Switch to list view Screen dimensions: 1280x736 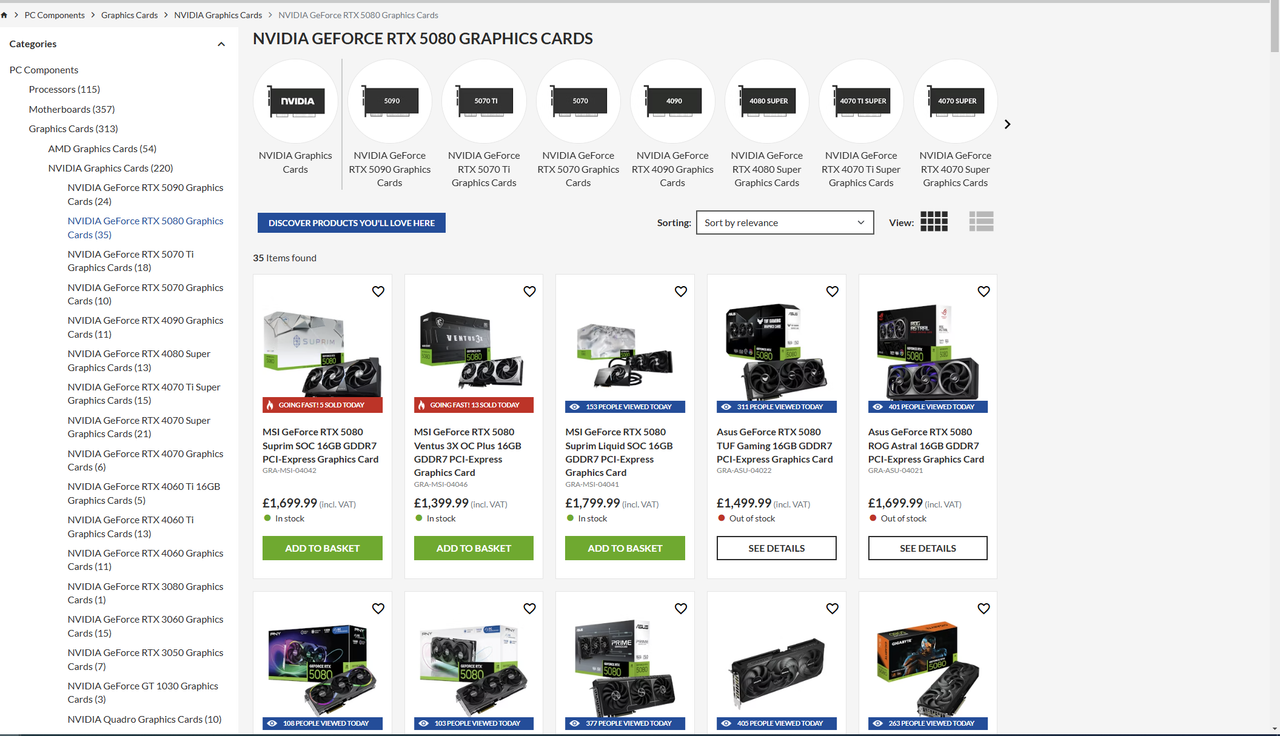[982, 222]
